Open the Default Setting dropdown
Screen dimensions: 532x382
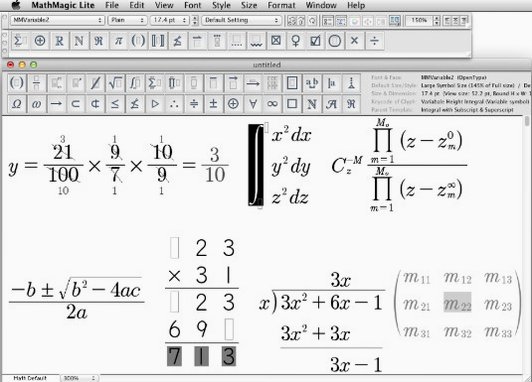coord(241,20)
